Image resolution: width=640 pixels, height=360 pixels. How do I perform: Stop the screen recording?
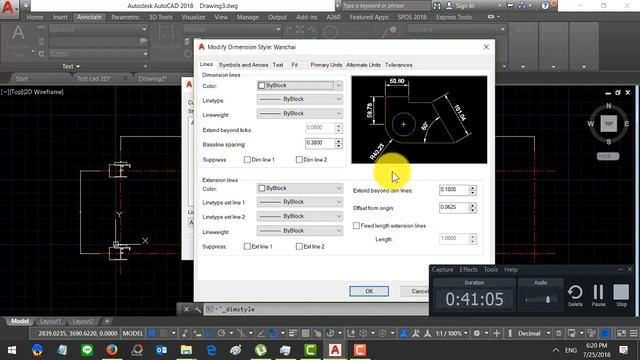[x=621, y=296]
